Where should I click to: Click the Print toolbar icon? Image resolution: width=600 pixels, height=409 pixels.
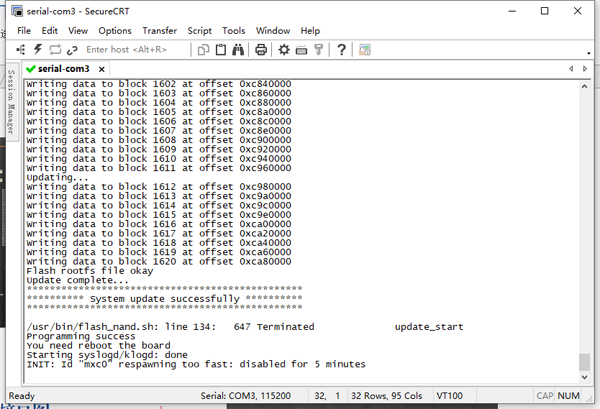[261, 50]
